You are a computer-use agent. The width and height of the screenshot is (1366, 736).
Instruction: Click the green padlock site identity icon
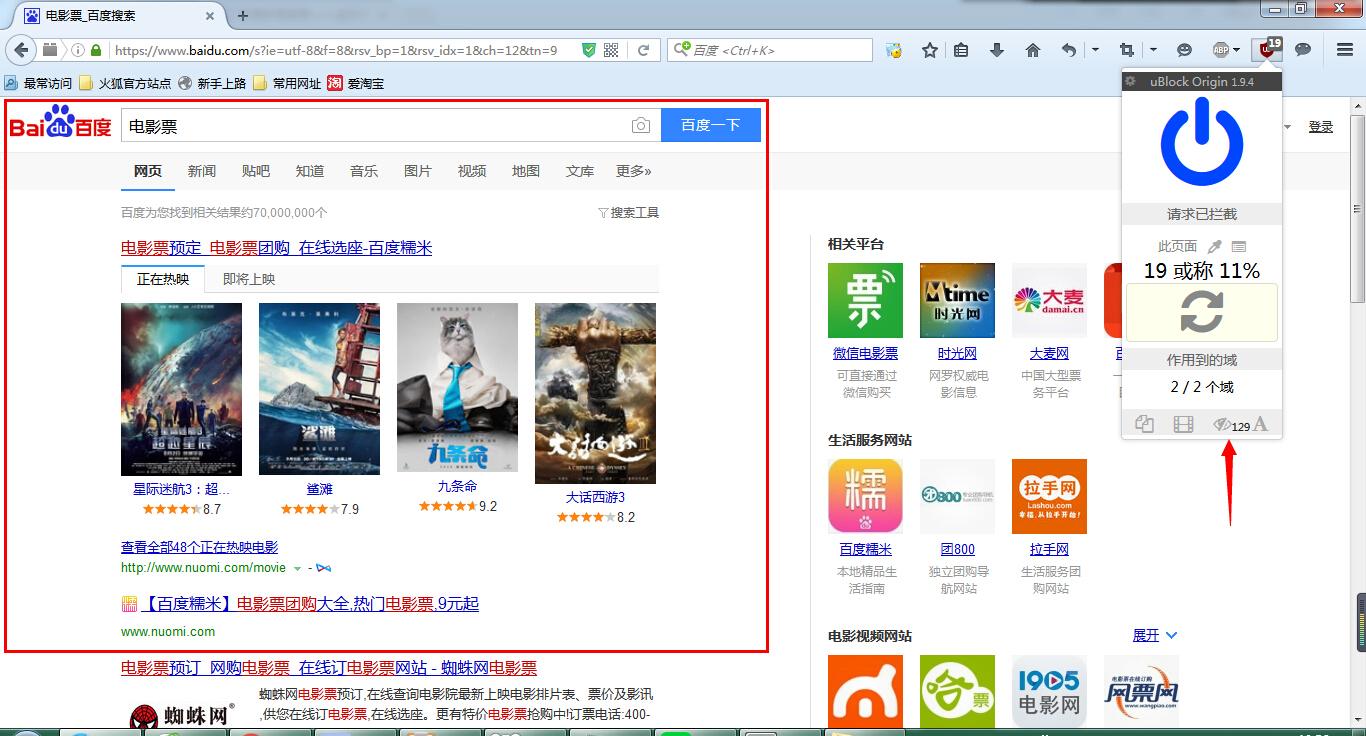click(96, 50)
